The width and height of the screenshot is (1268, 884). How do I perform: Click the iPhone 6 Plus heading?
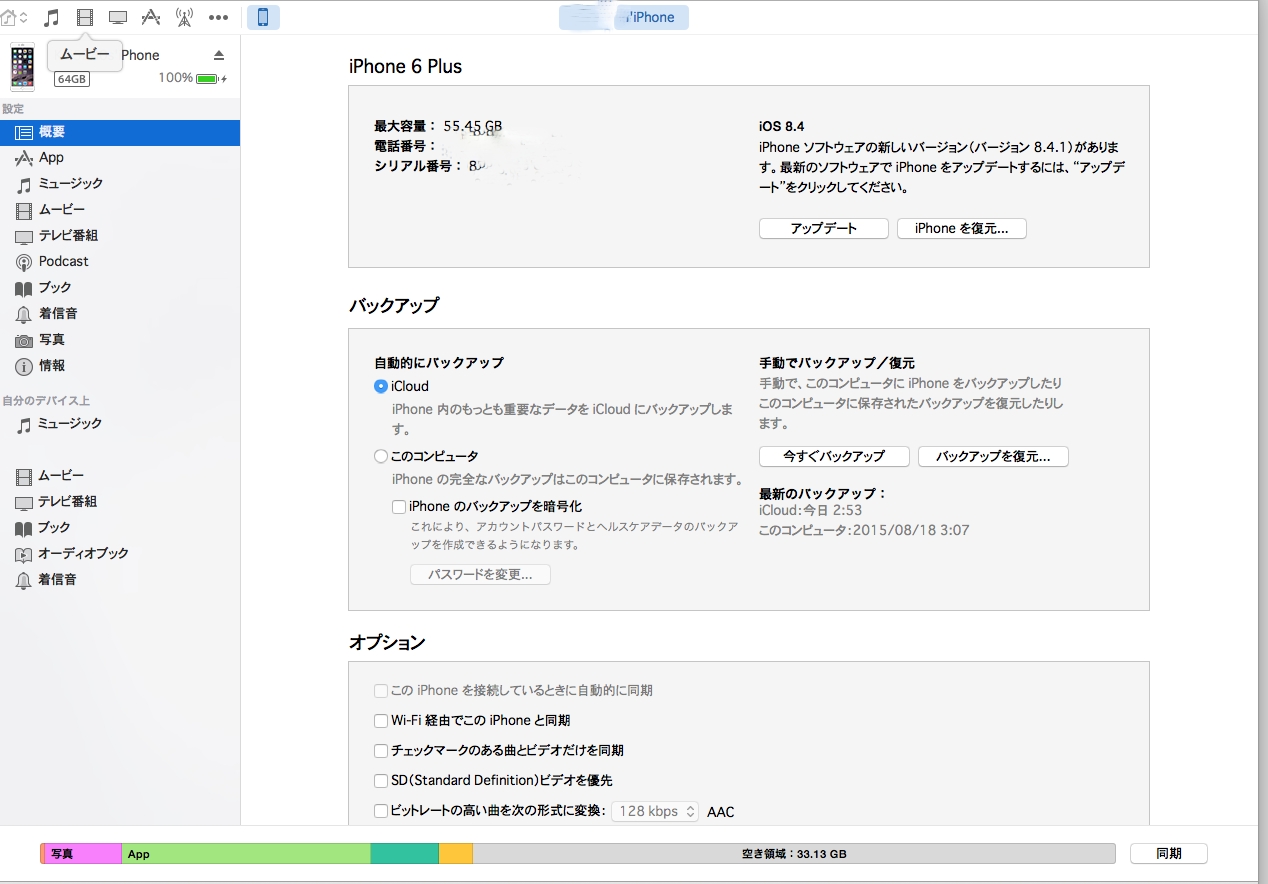(x=405, y=66)
